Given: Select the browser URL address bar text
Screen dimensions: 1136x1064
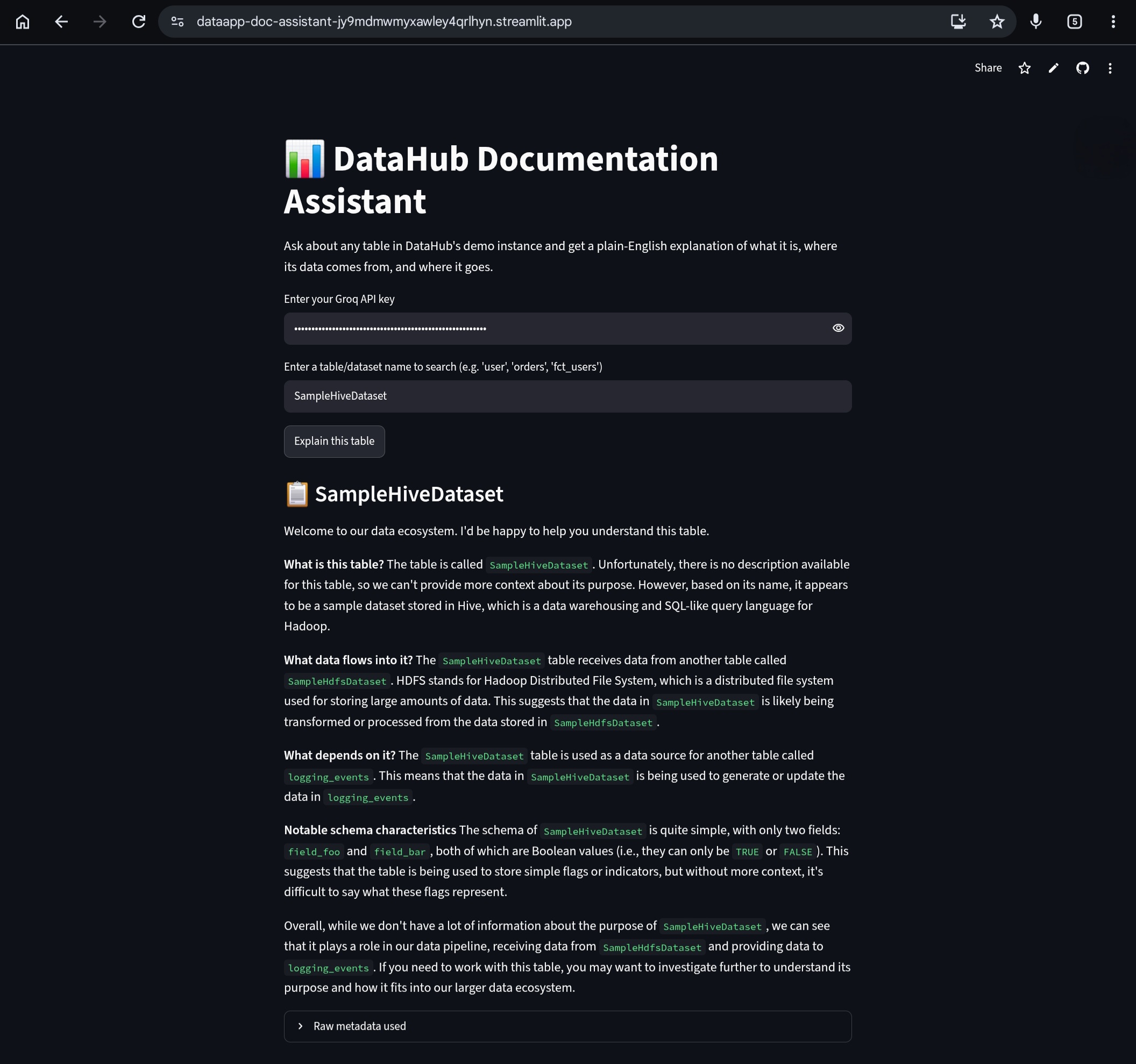Looking at the screenshot, I should click(384, 22).
